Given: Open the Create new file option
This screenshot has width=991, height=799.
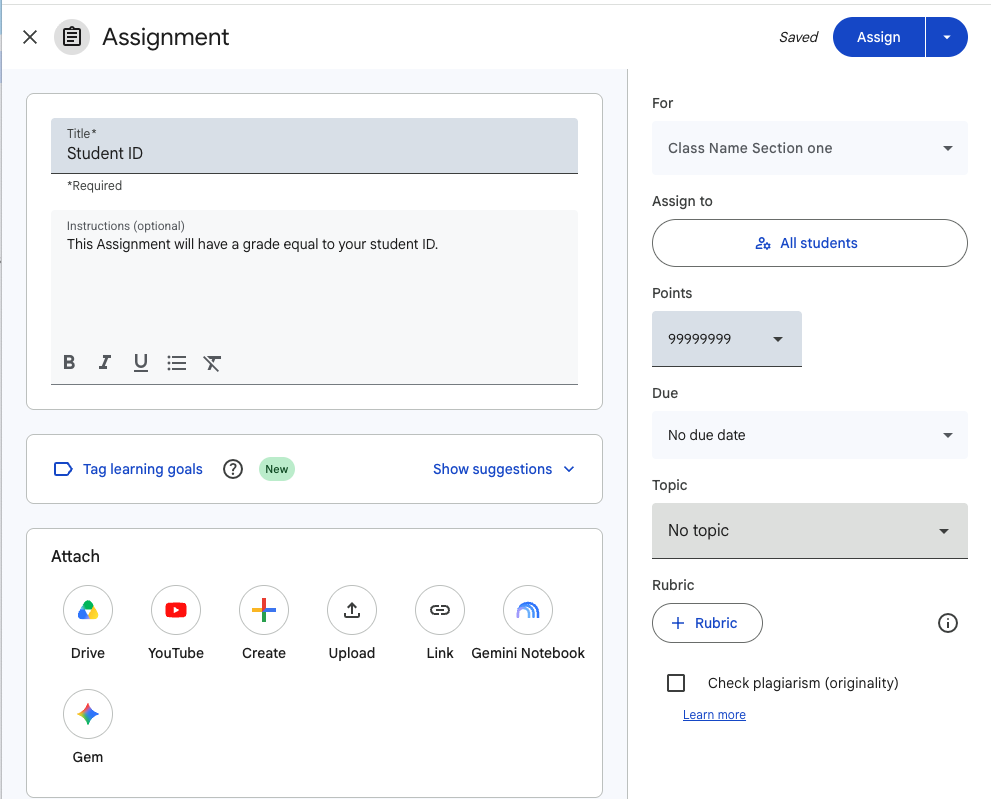Looking at the screenshot, I should (x=264, y=610).
